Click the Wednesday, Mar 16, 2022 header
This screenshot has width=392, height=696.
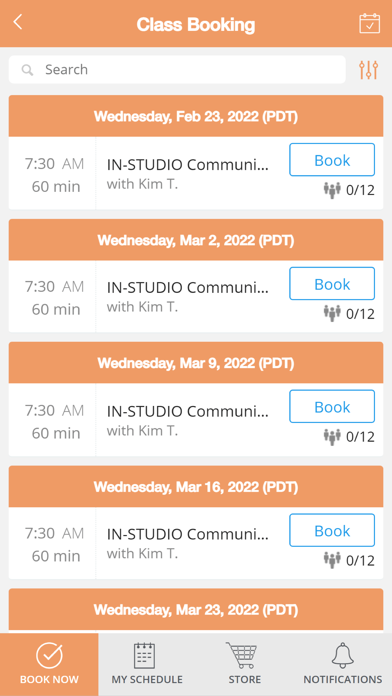pos(196,487)
